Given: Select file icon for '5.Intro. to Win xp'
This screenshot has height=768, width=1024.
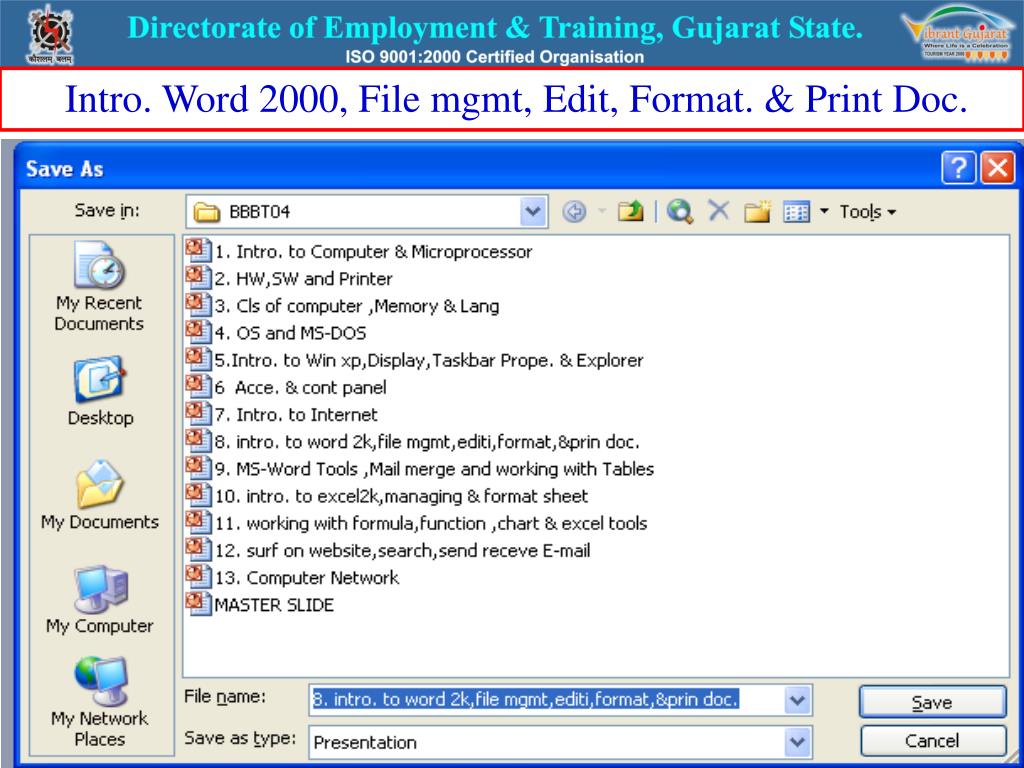Looking at the screenshot, I should (198, 359).
